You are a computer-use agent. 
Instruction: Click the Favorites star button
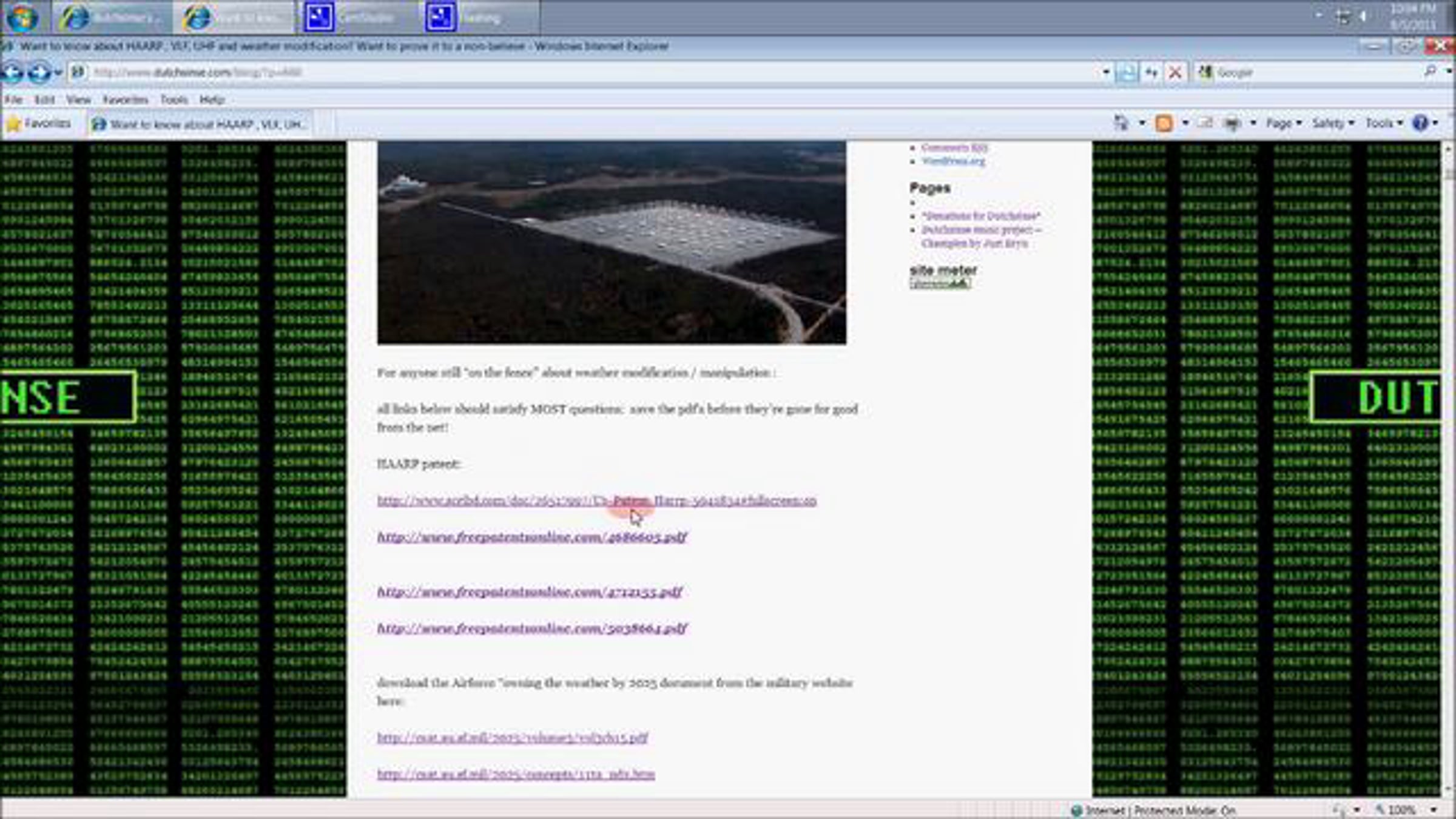coord(39,124)
